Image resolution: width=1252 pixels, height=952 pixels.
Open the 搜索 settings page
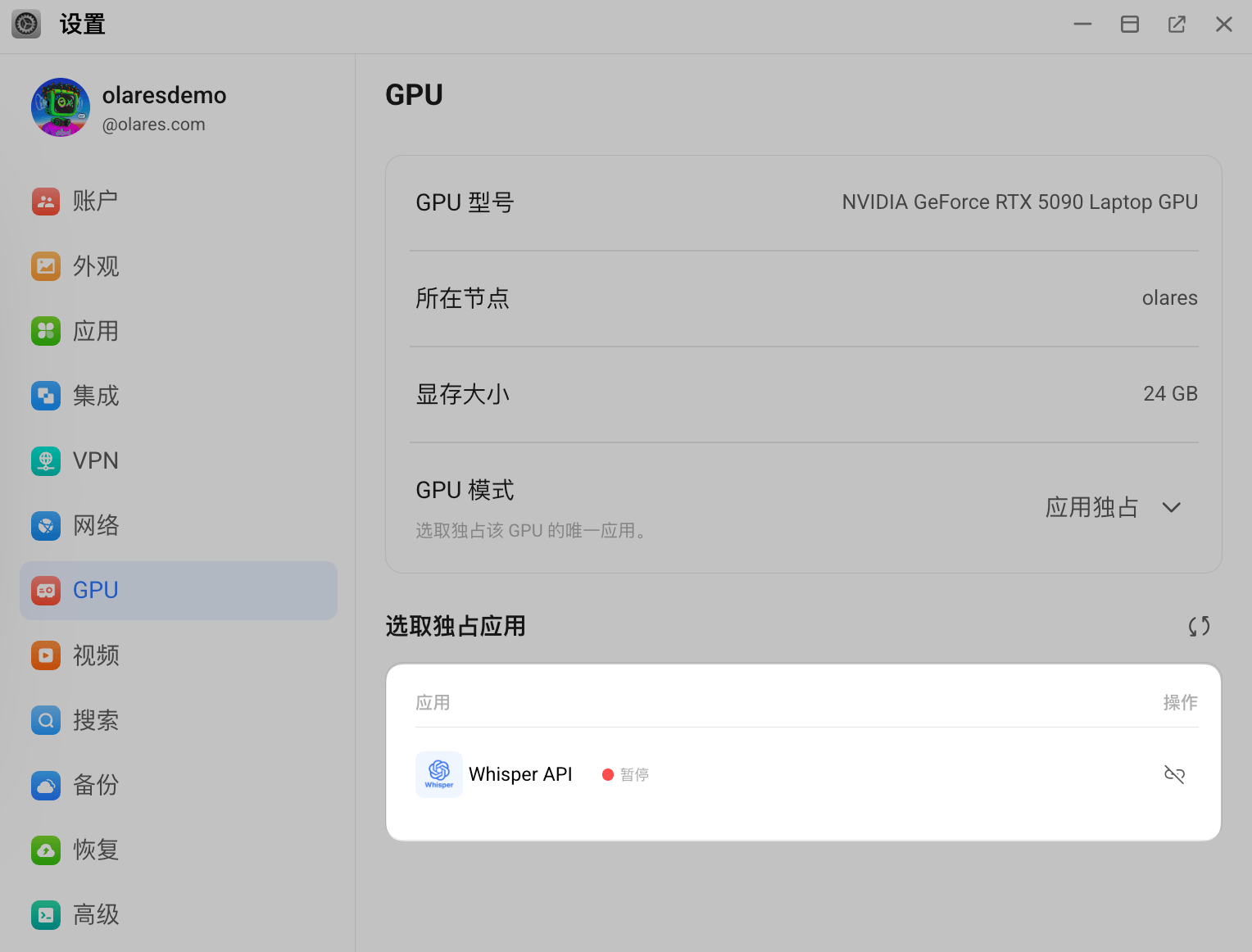tap(96, 720)
